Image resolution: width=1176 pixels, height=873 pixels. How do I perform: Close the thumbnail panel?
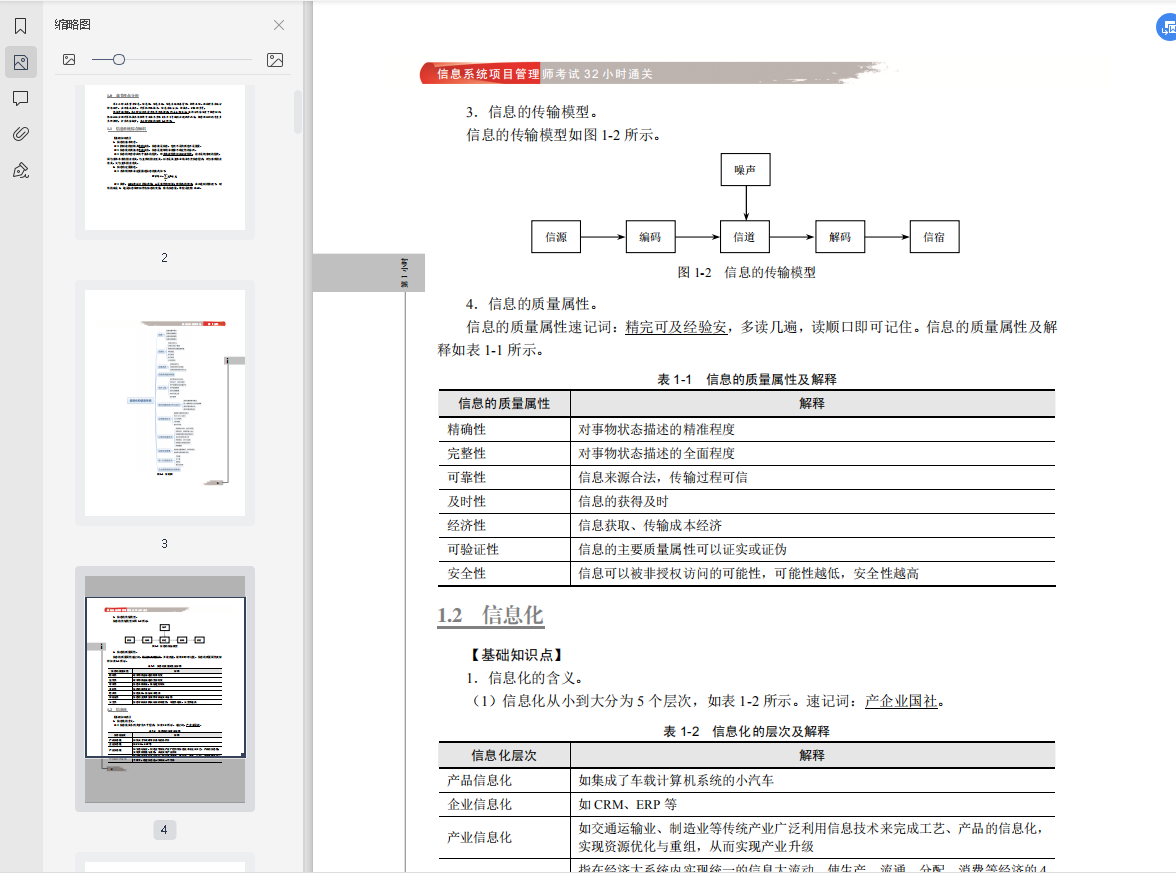[279, 25]
